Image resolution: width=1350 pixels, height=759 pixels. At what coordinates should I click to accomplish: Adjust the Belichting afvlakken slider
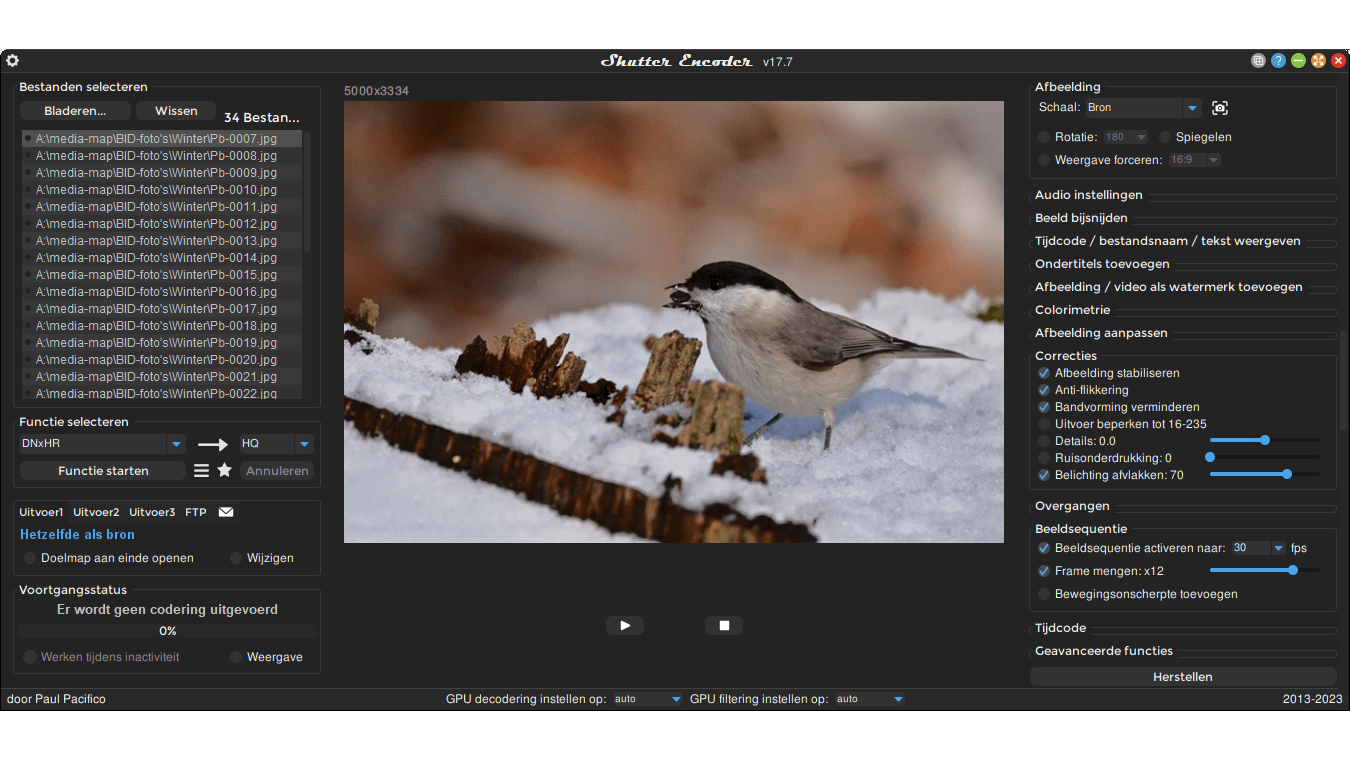coord(1286,474)
